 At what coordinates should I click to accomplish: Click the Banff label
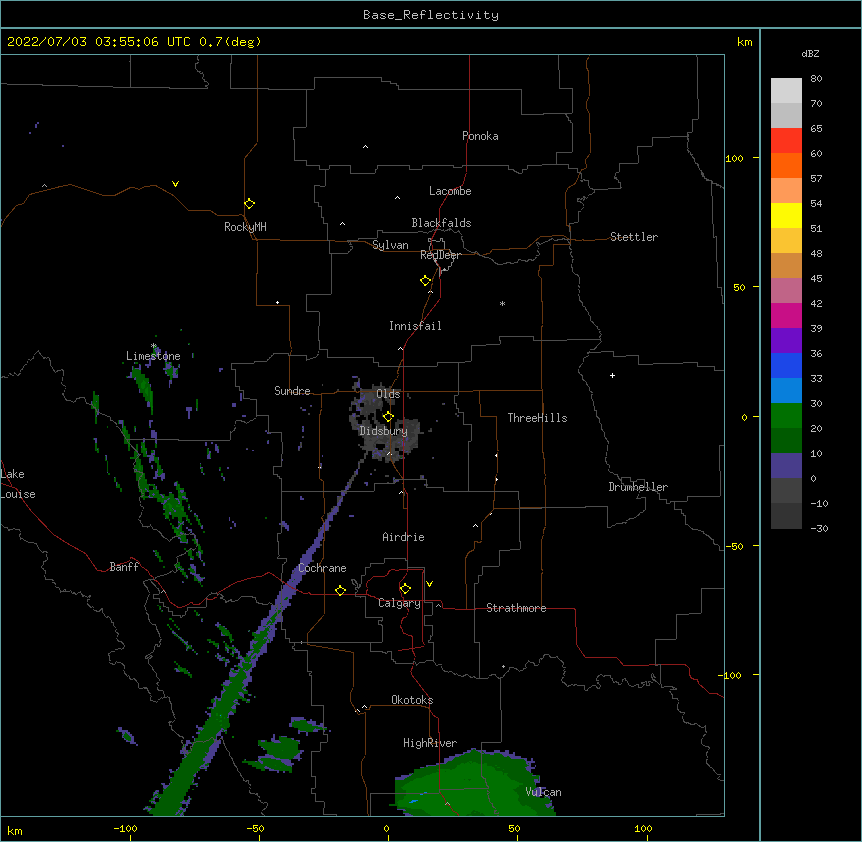pos(124,567)
